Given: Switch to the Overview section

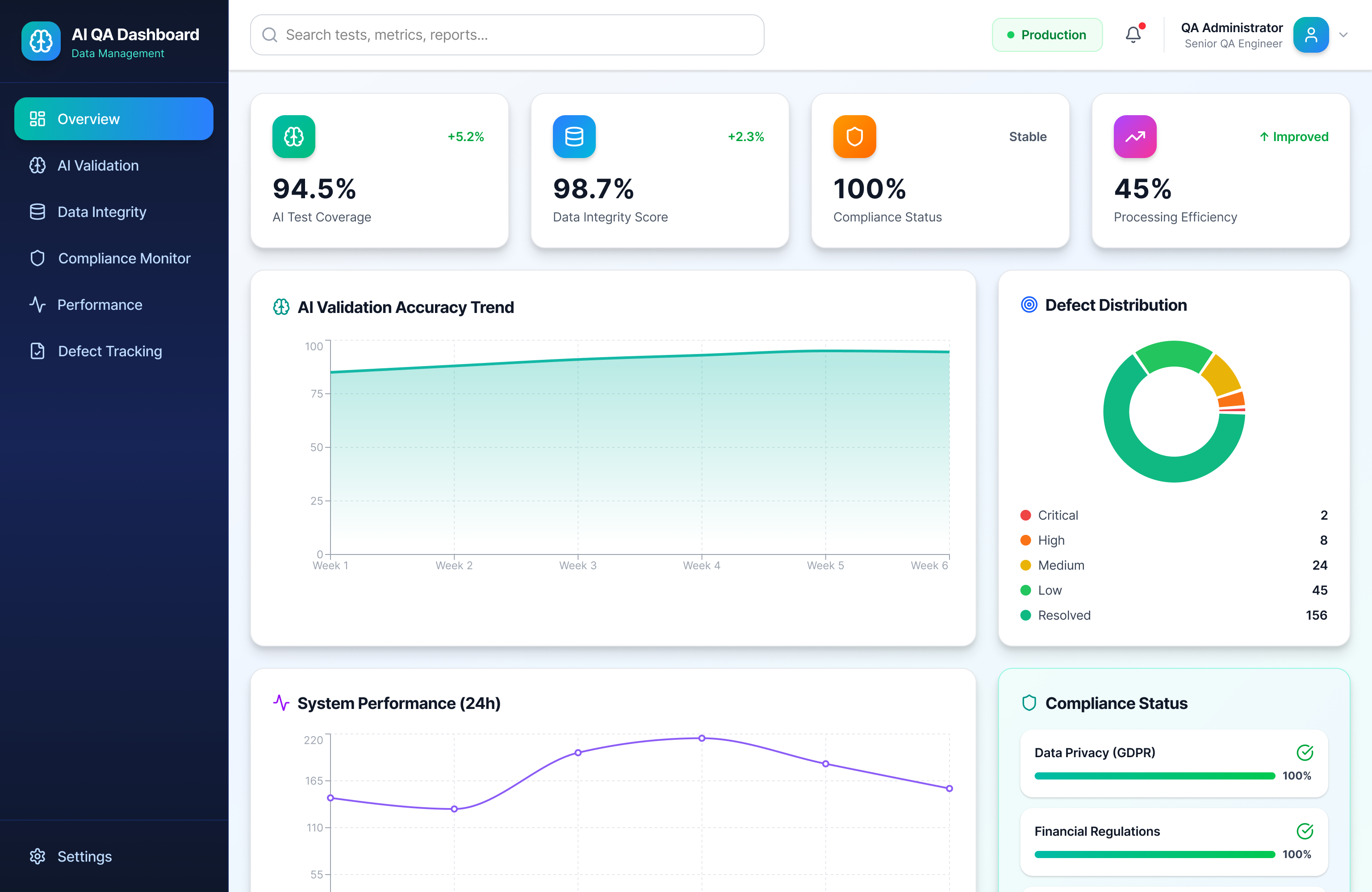Looking at the screenshot, I should pyautogui.click(x=113, y=119).
